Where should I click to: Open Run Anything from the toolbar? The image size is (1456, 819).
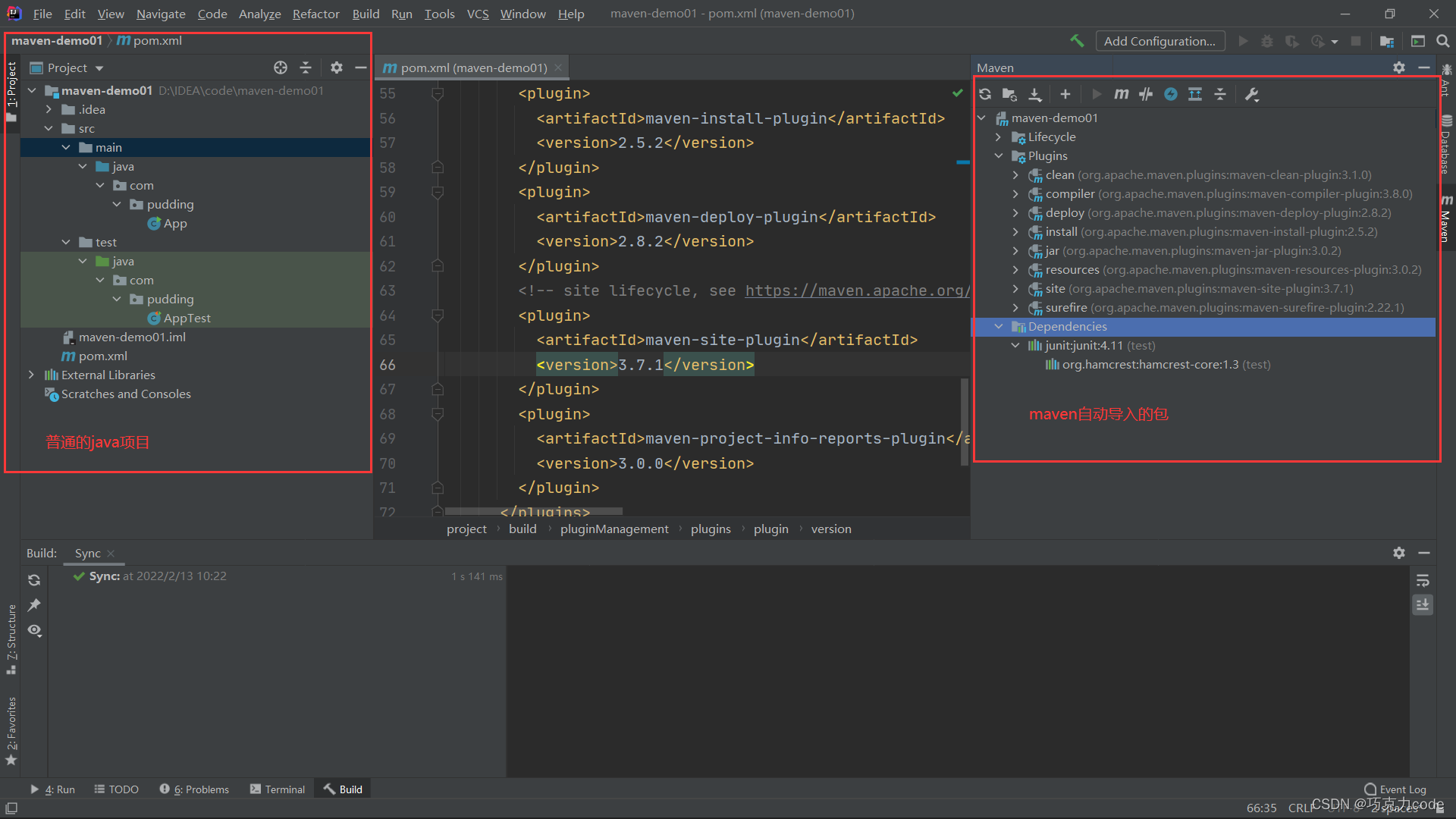click(x=1418, y=41)
